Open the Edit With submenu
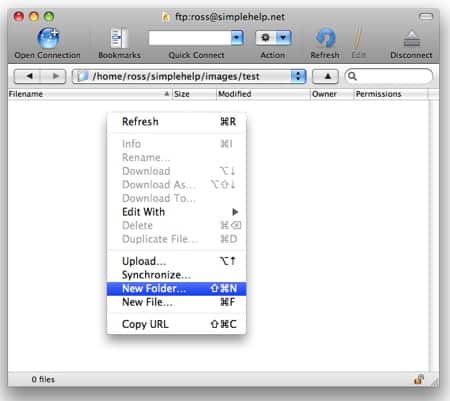Image resolution: width=450 pixels, height=401 pixels. [177, 212]
